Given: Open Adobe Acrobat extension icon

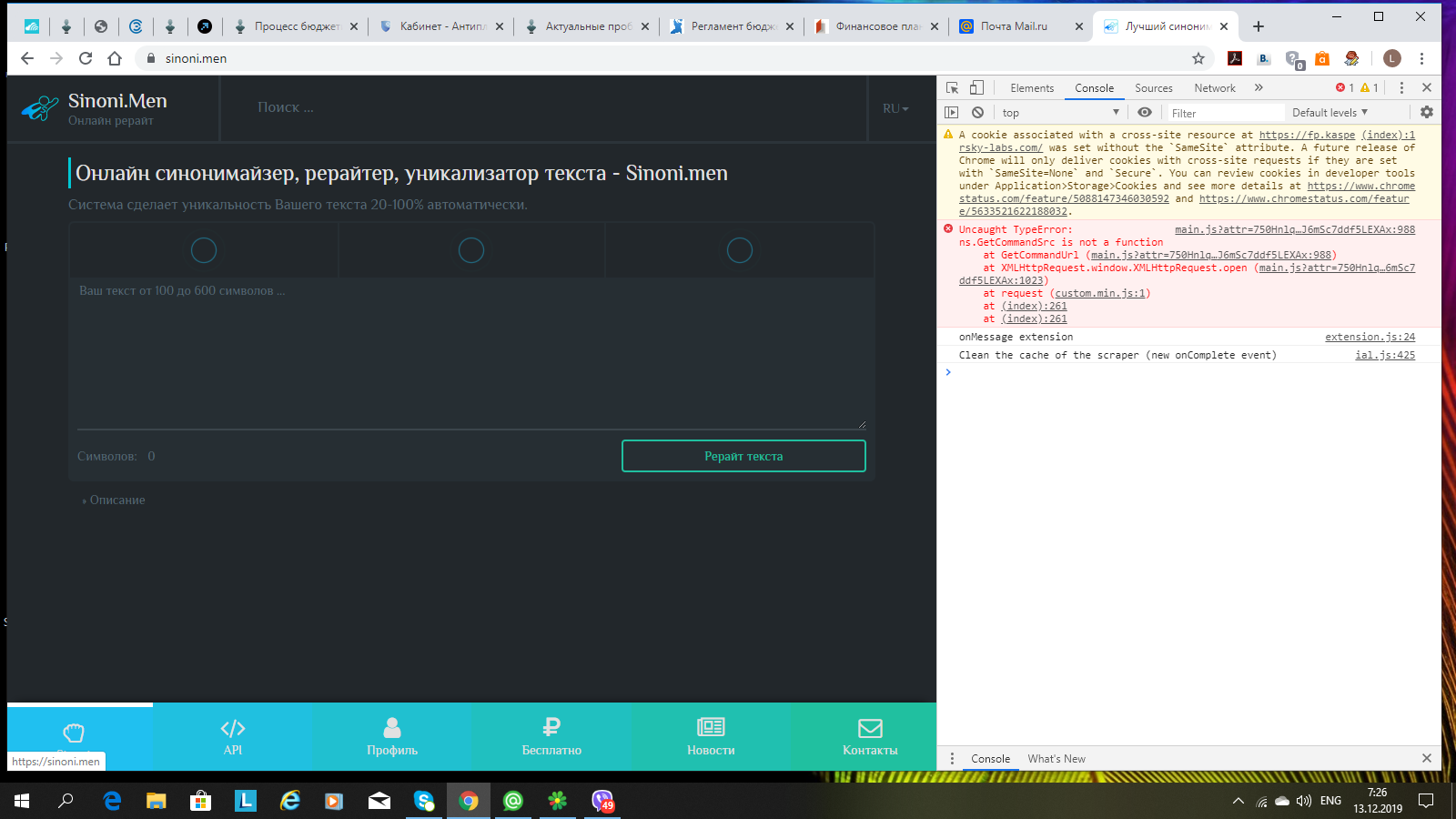Looking at the screenshot, I should tap(1235, 58).
